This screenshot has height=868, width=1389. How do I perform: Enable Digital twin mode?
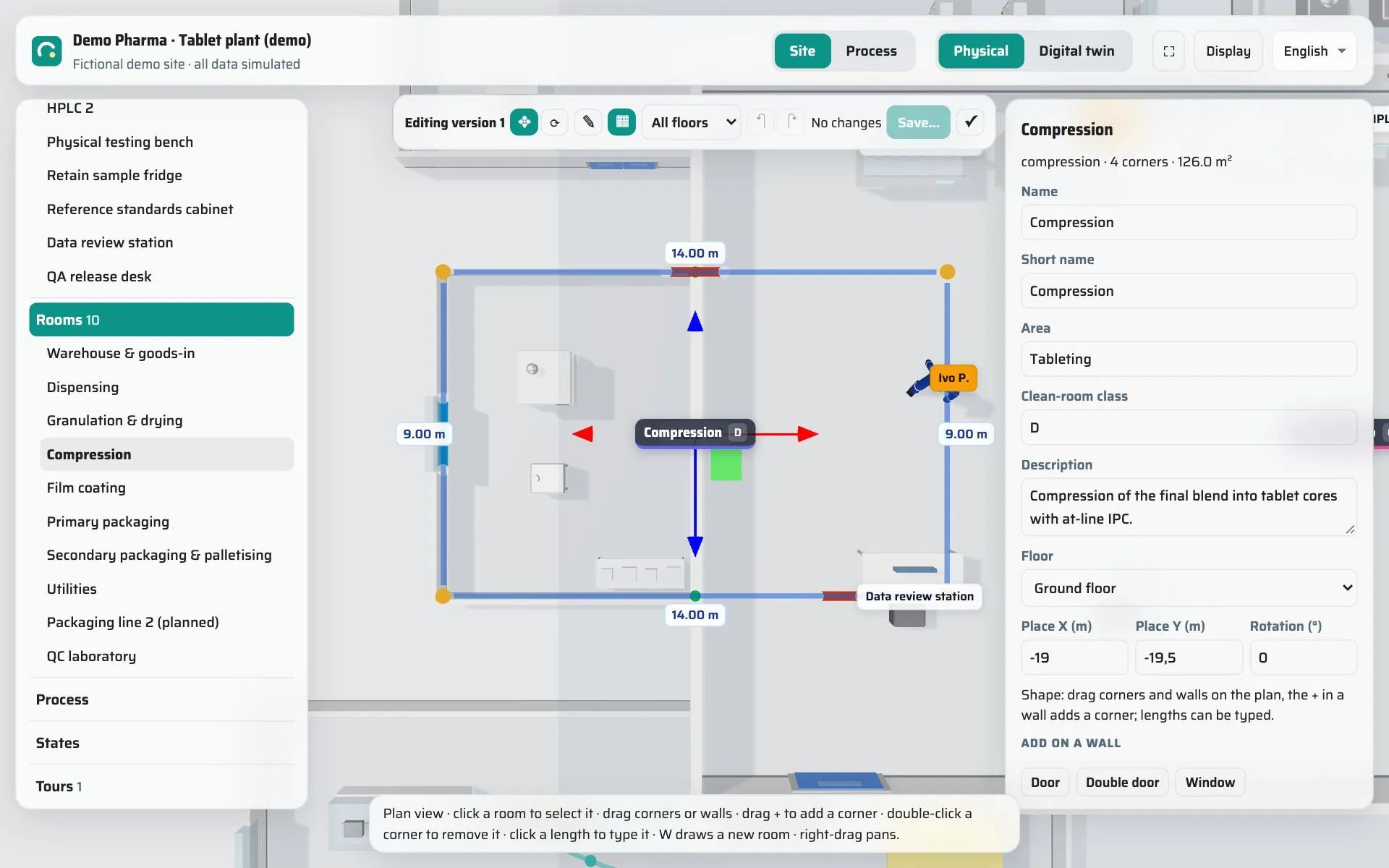(x=1076, y=51)
